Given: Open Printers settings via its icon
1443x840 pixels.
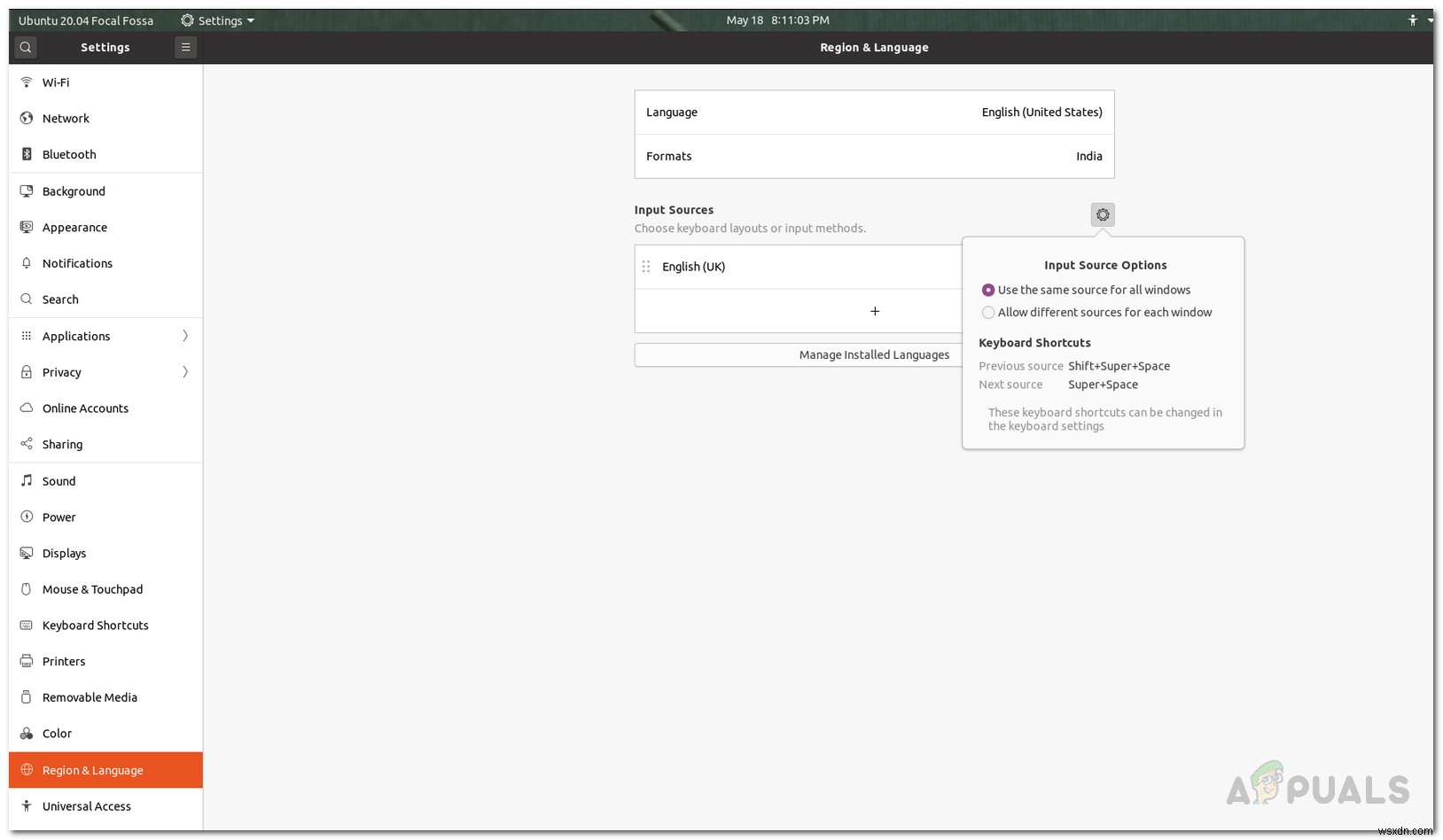Looking at the screenshot, I should point(26,661).
